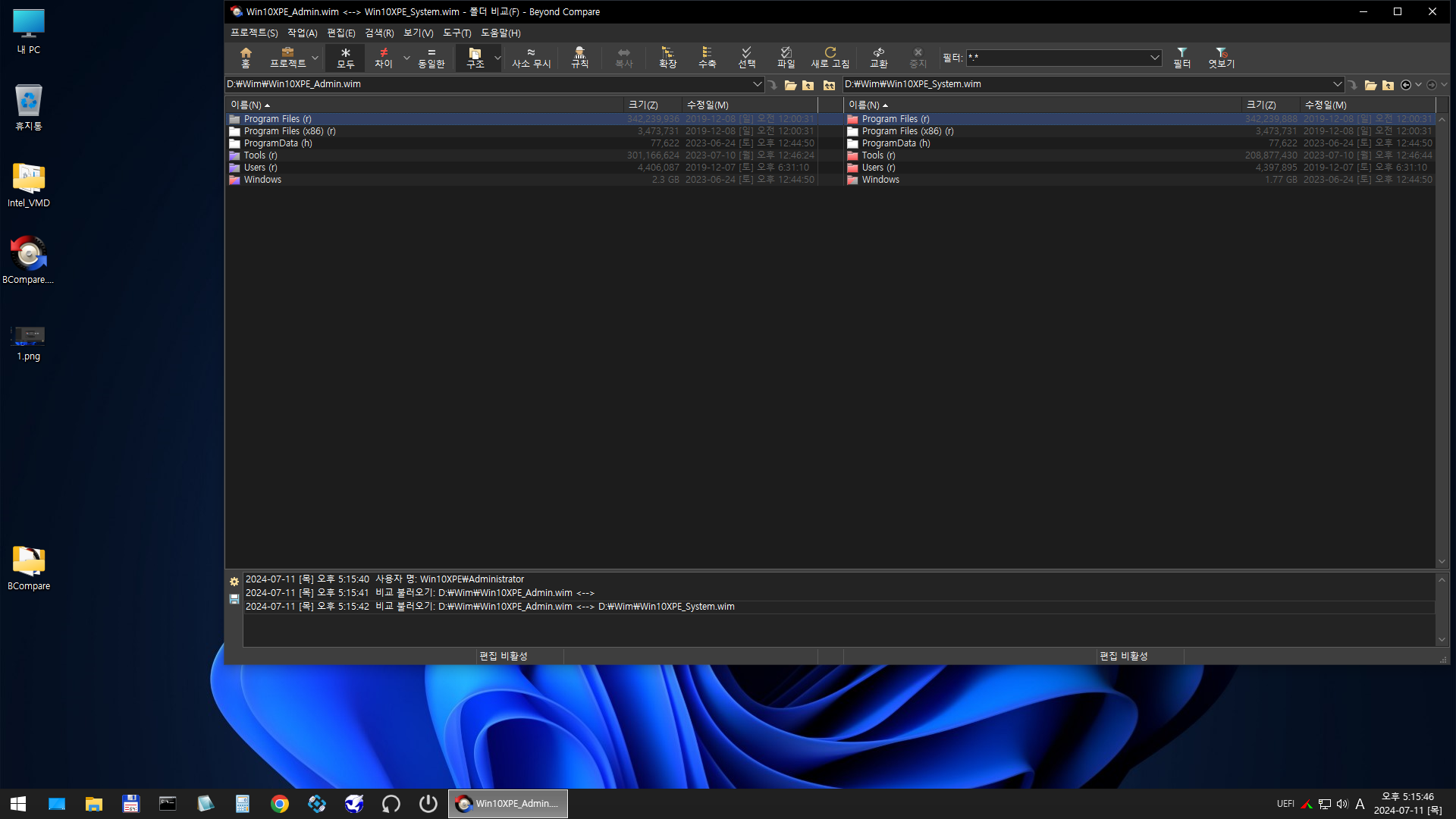Screen dimensions: 1456x819
Task: Expand the 구조 button dropdown arrow
Action: point(497,58)
